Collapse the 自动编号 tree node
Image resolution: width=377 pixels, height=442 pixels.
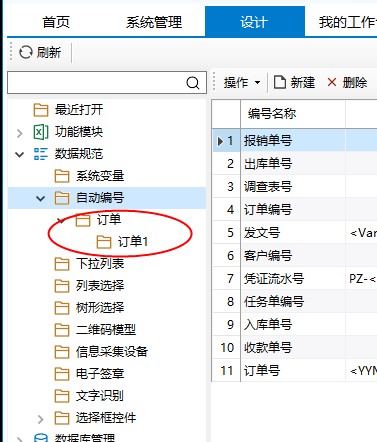coord(41,199)
